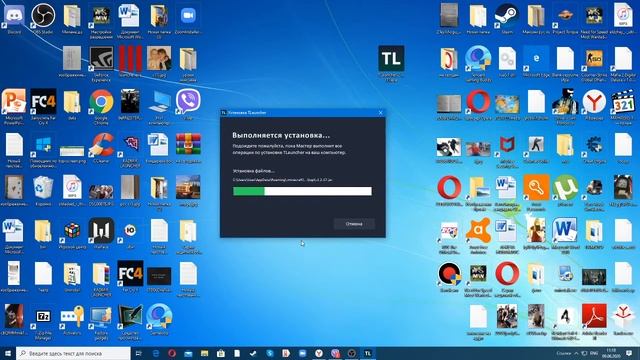Launch Counter-Strike Global Offensive shortcut
Screen dimensions: 640x360
[x=594, y=63]
